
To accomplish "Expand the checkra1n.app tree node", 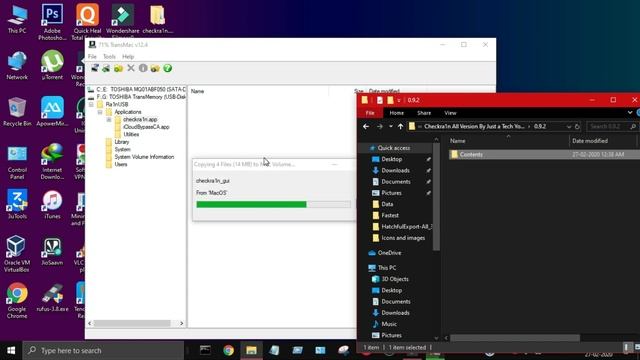I will point(109,120).
